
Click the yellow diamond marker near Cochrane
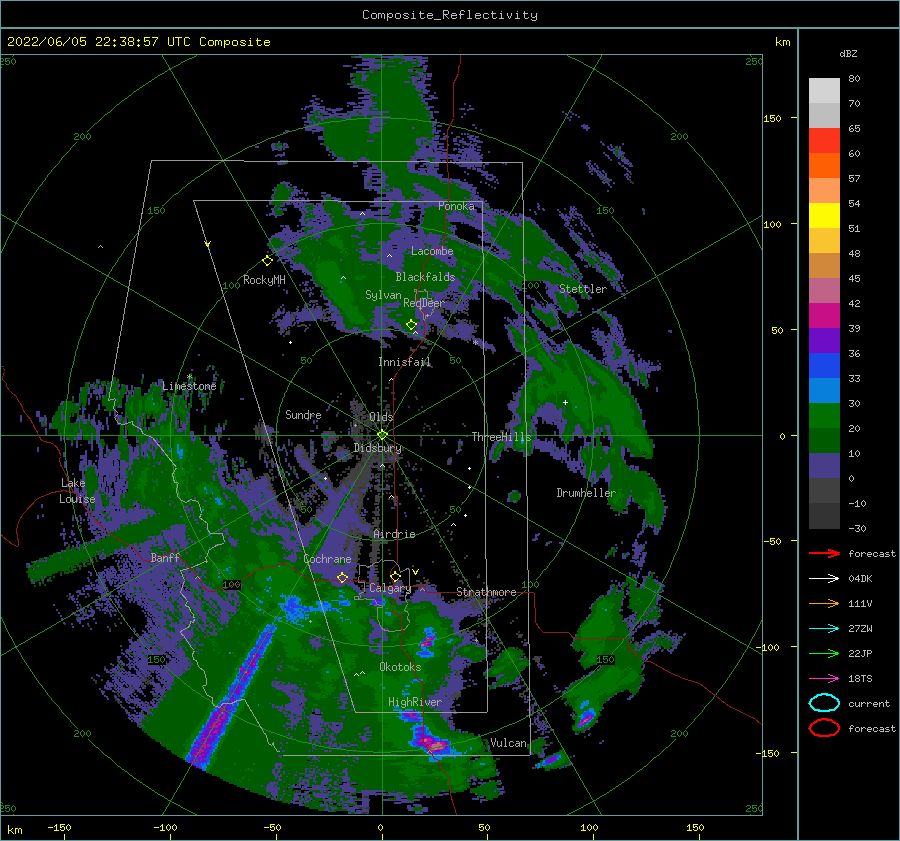click(x=342, y=578)
